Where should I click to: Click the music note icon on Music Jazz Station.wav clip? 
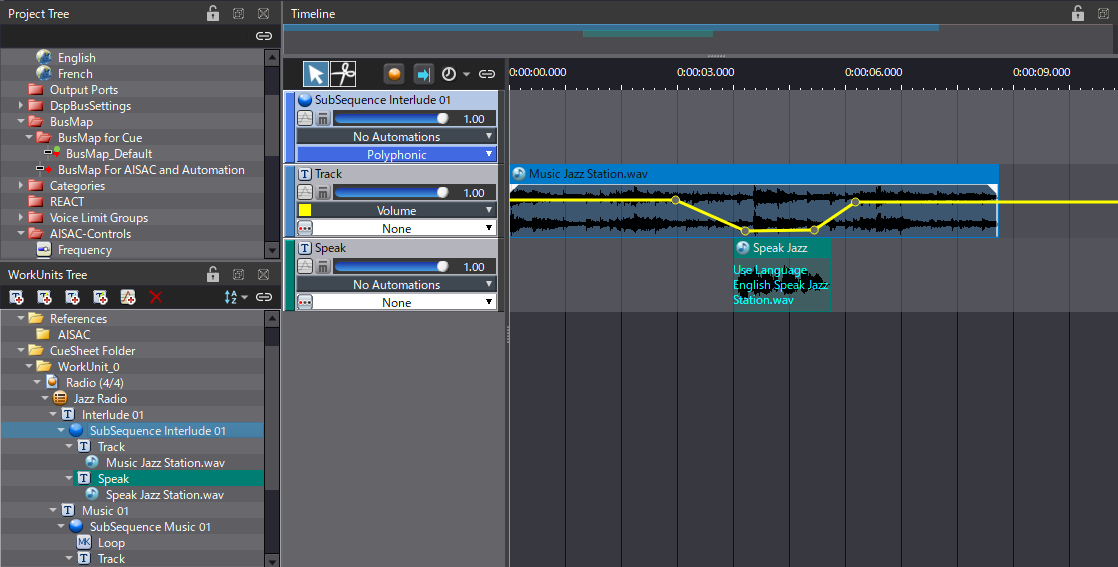(519, 173)
